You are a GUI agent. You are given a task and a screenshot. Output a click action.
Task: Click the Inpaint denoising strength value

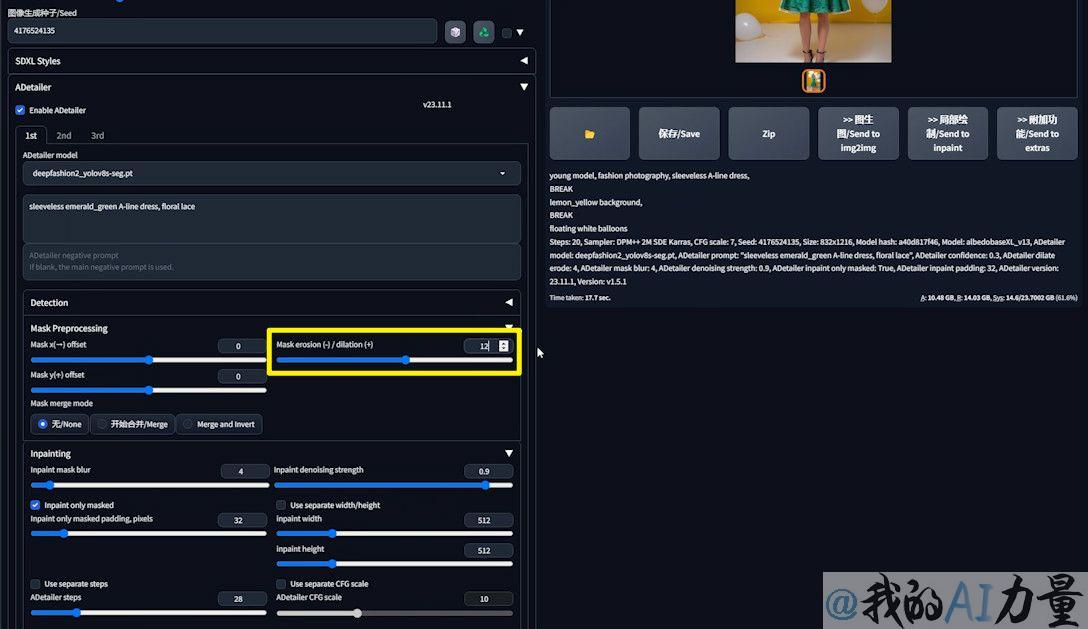click(x=488, y=471)
